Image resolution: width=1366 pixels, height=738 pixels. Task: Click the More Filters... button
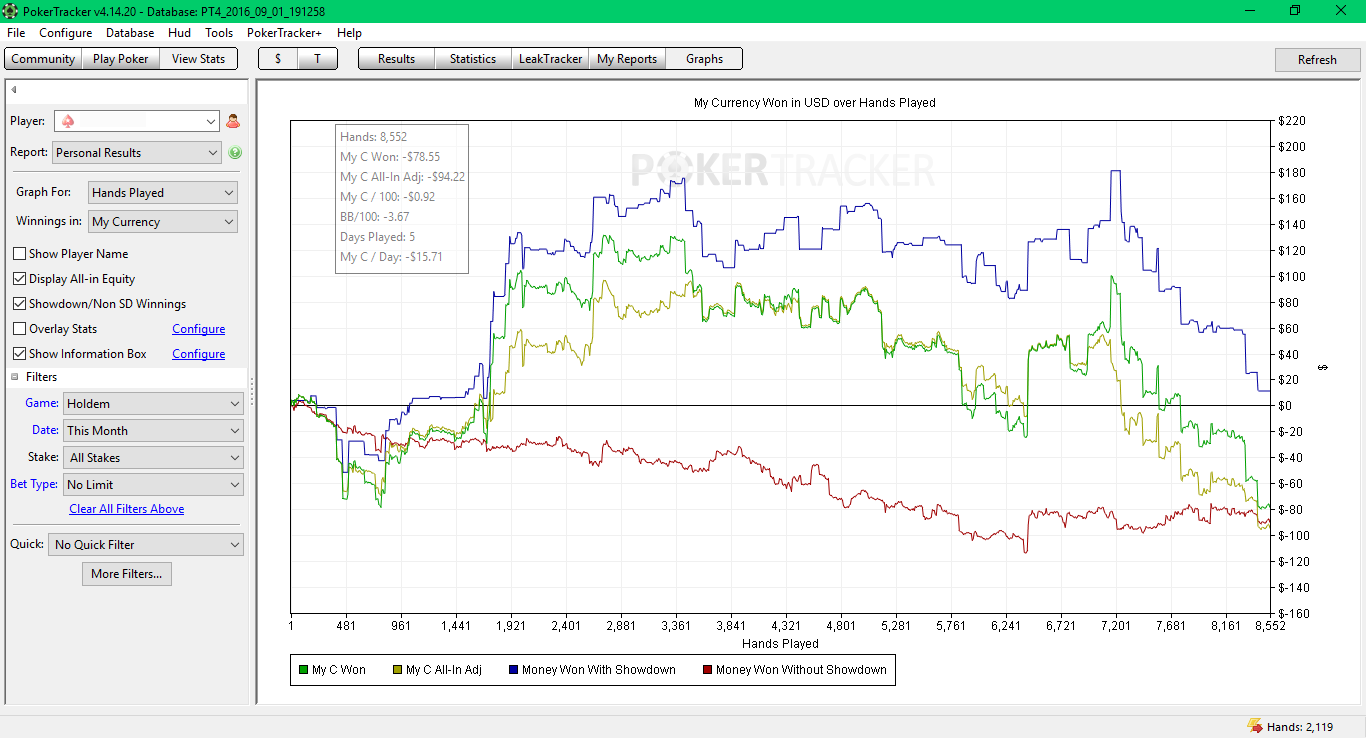[x=127, y=574]
